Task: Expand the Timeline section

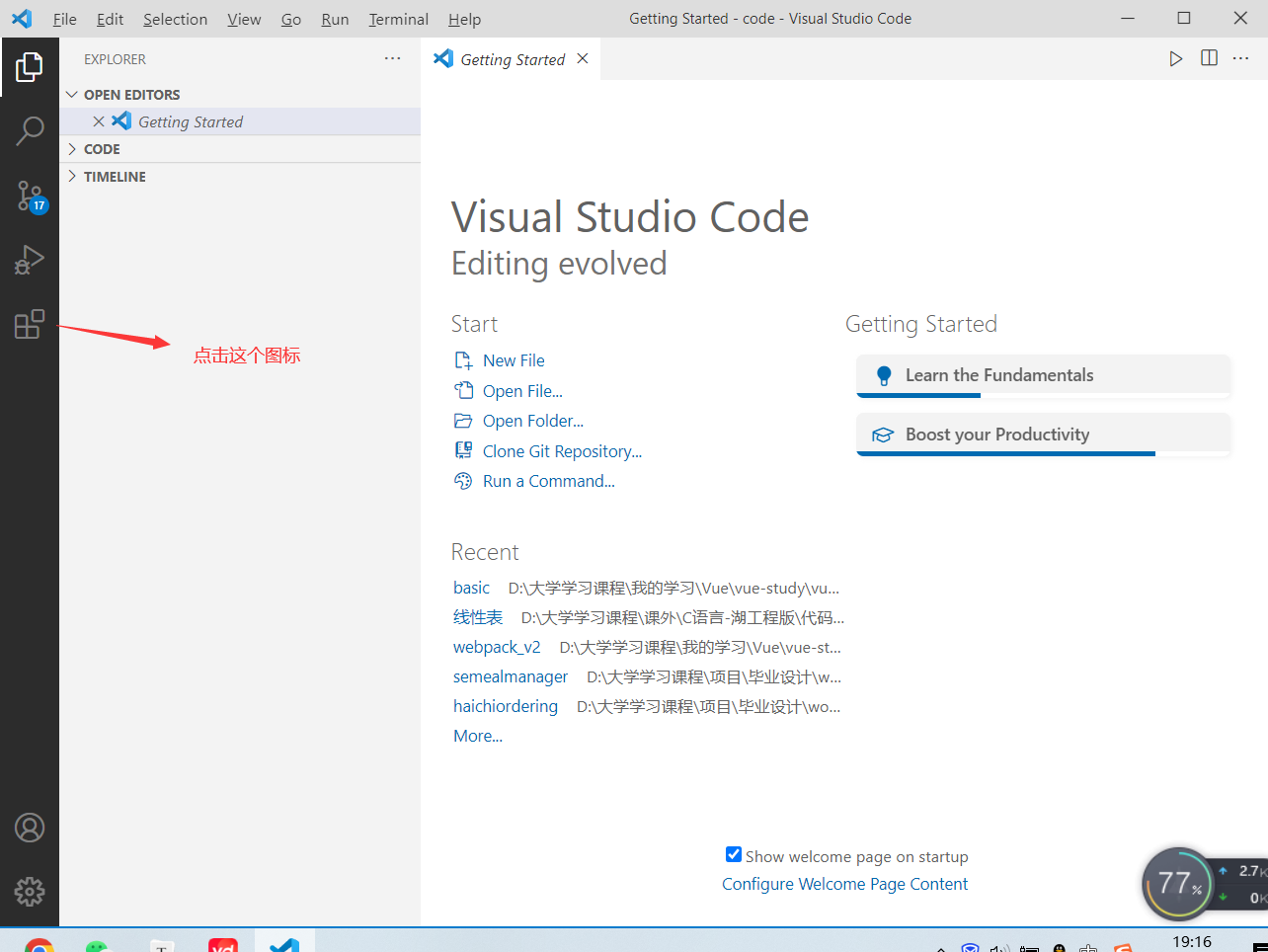Action: (x=240, y=177)
